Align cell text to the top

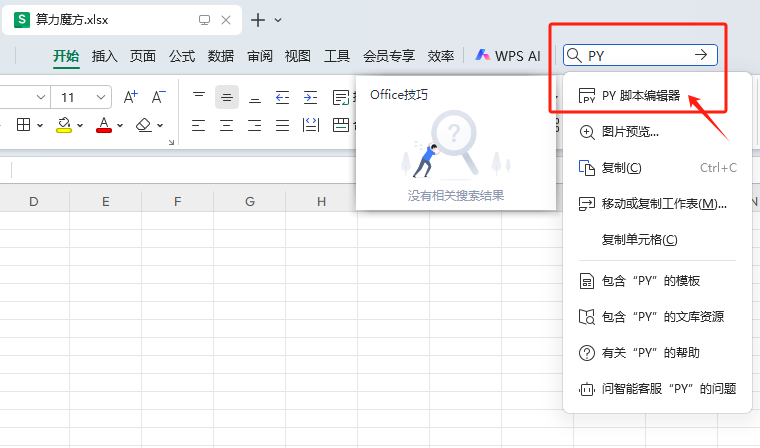(199, 97)
